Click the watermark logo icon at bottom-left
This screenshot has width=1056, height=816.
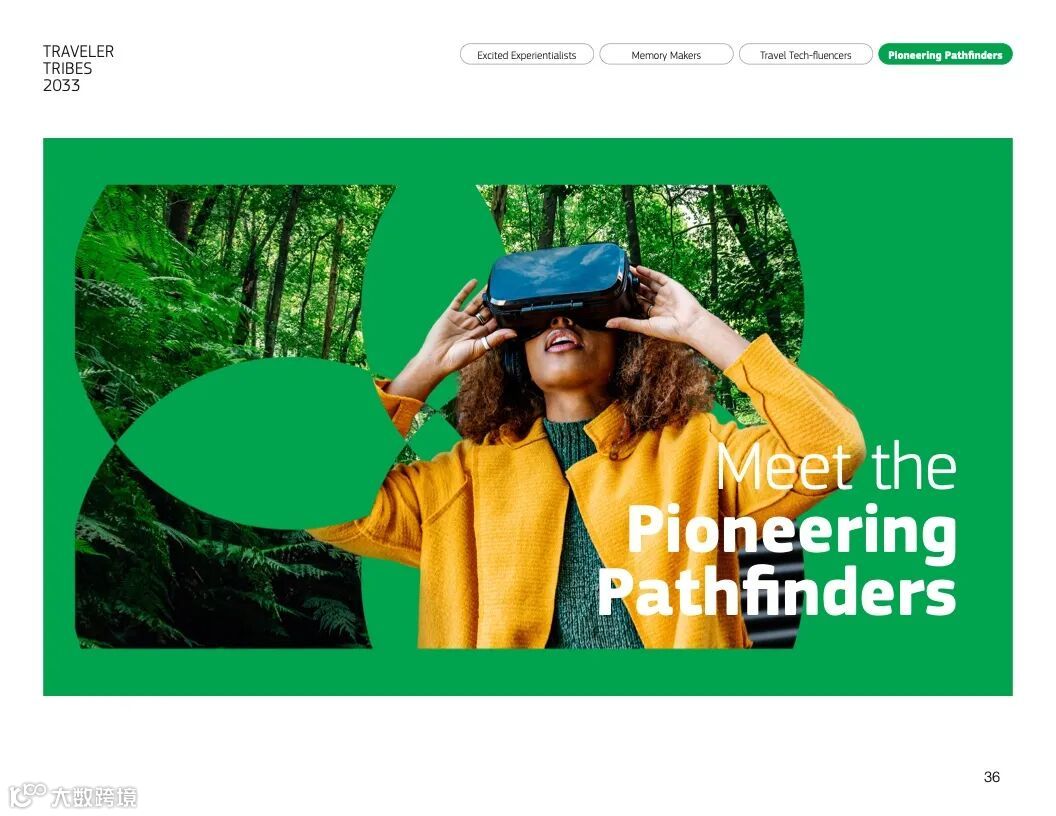pos(28,794)
